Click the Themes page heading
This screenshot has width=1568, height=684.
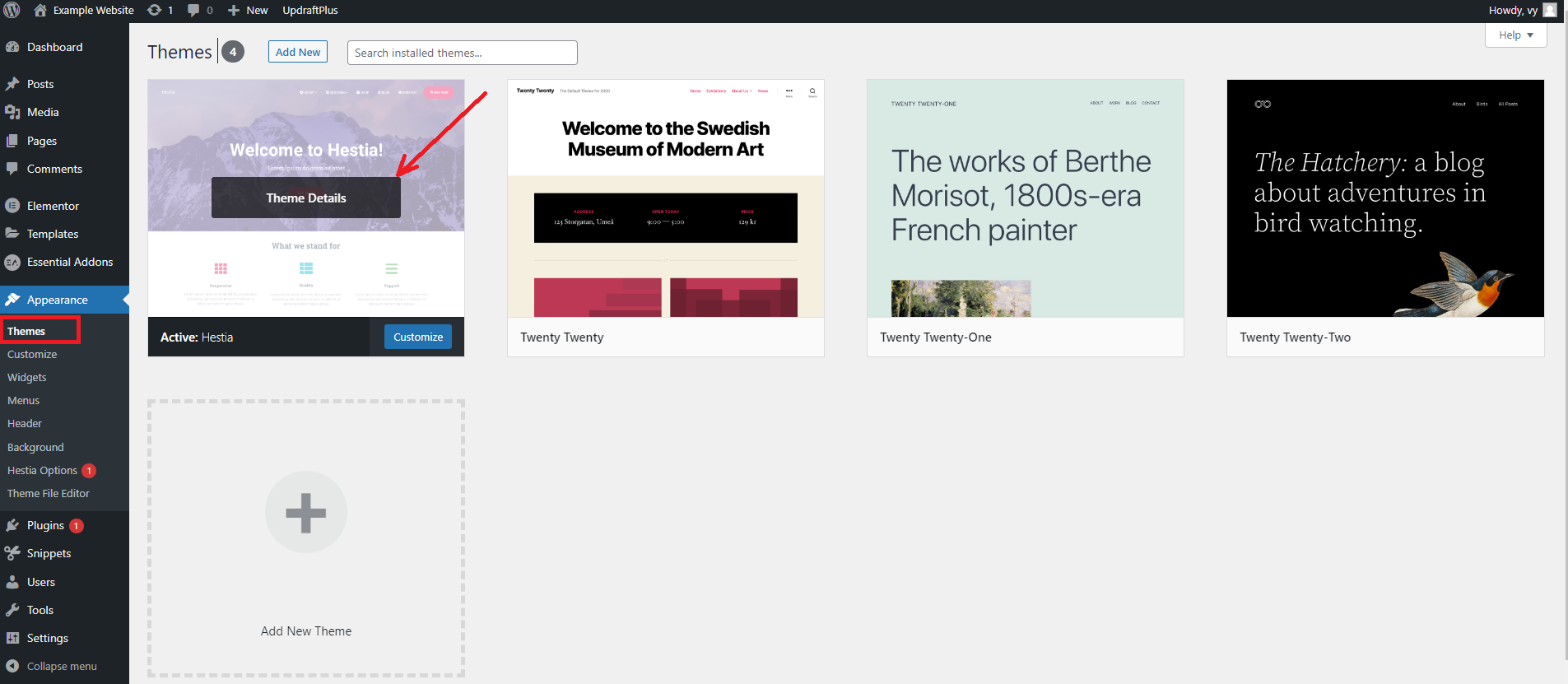[x=179, y=52]
